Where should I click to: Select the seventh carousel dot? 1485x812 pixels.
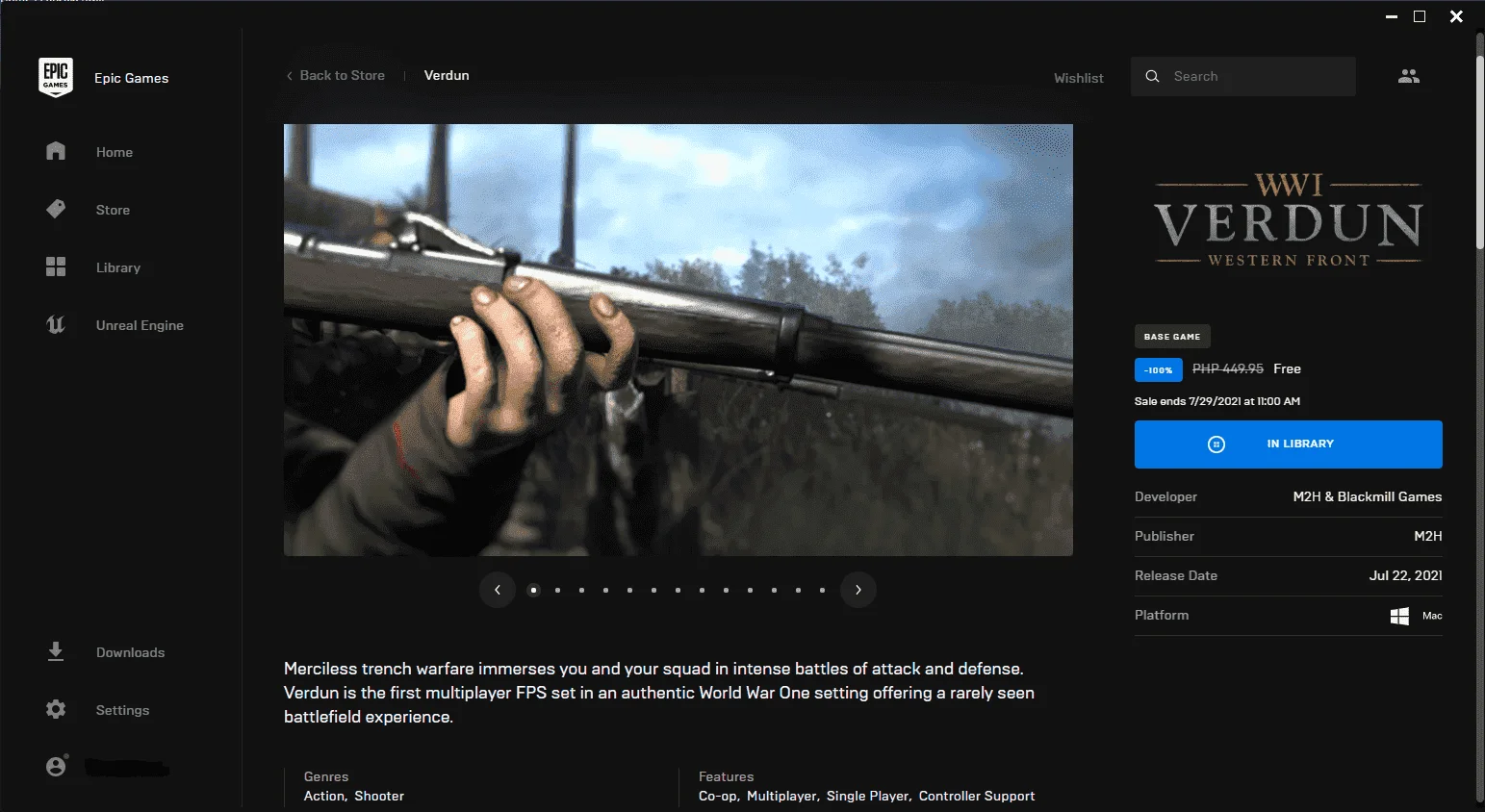678,590
